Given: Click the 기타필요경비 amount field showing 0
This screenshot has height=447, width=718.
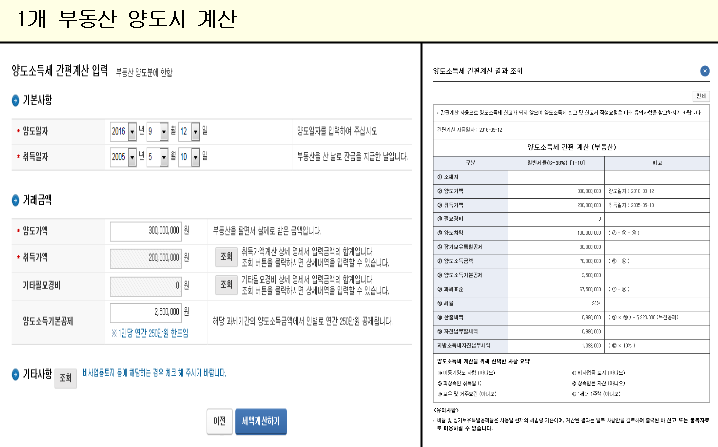Looking at the screenshot, I should (146, 286).
